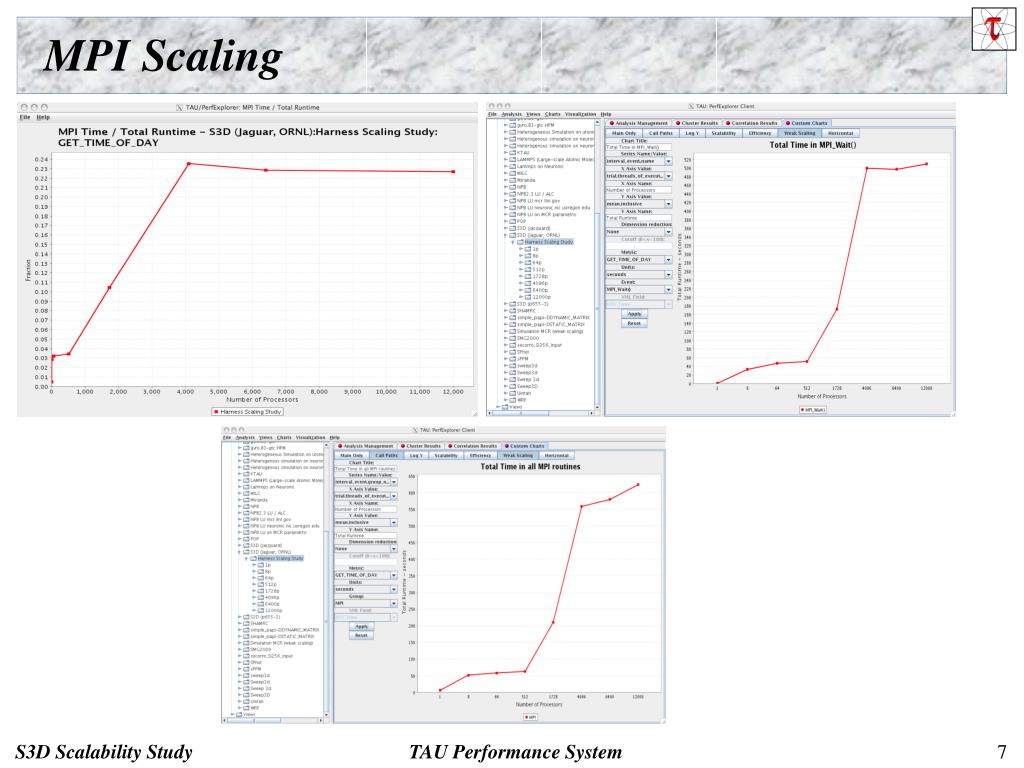Switch to Analysis Management tab in MPI_Wait window
Screen dimensions: 1024x768
(638, 123)
